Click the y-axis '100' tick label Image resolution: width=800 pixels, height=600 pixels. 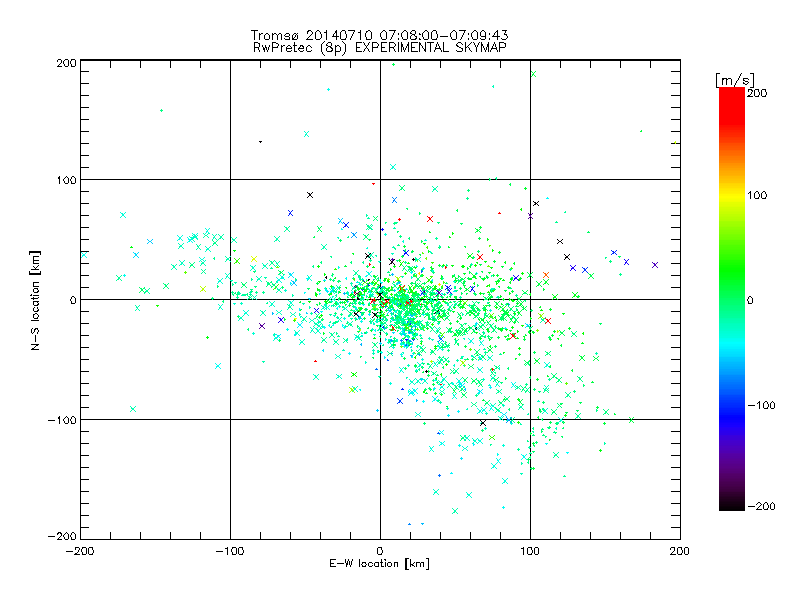point(66,180)
